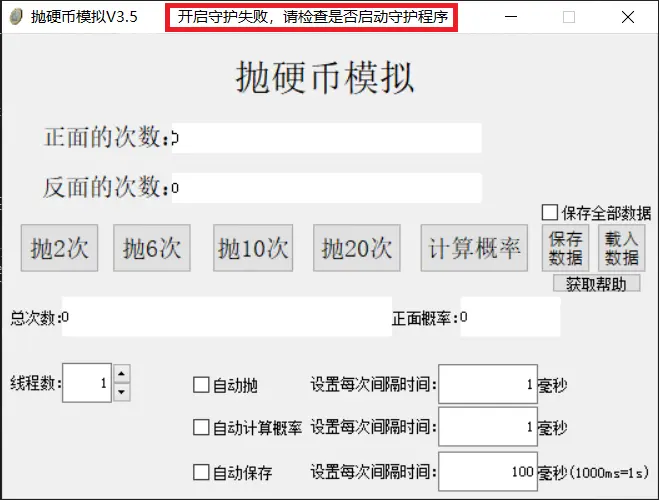Click the 正面的次数 input field
This screenshot has width=660, height=500.
coord(326,138)
